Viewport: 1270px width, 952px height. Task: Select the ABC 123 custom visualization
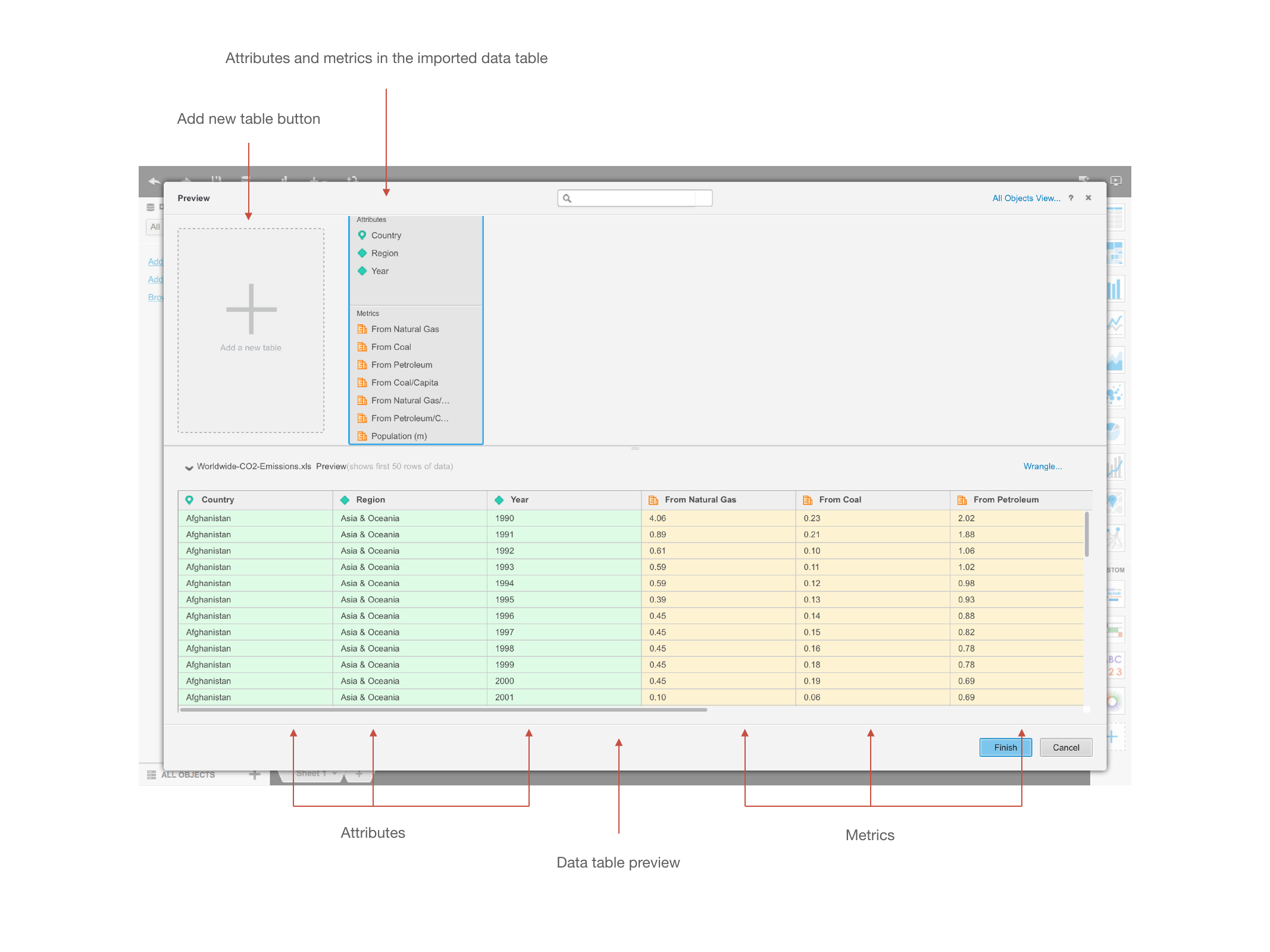pos(1116,665)
